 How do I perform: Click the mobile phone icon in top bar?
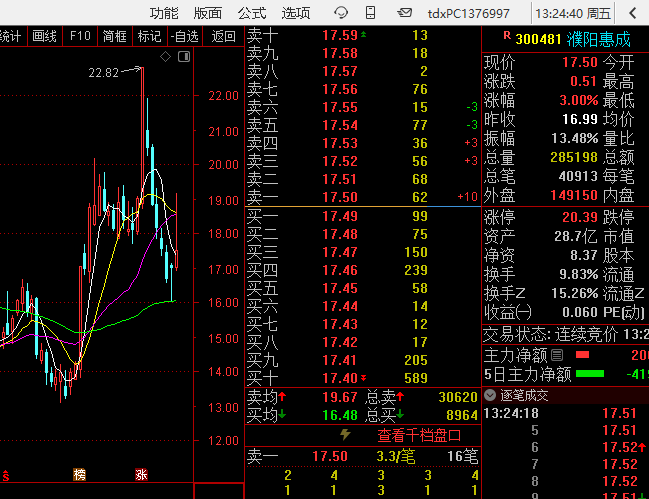point(370,13)
